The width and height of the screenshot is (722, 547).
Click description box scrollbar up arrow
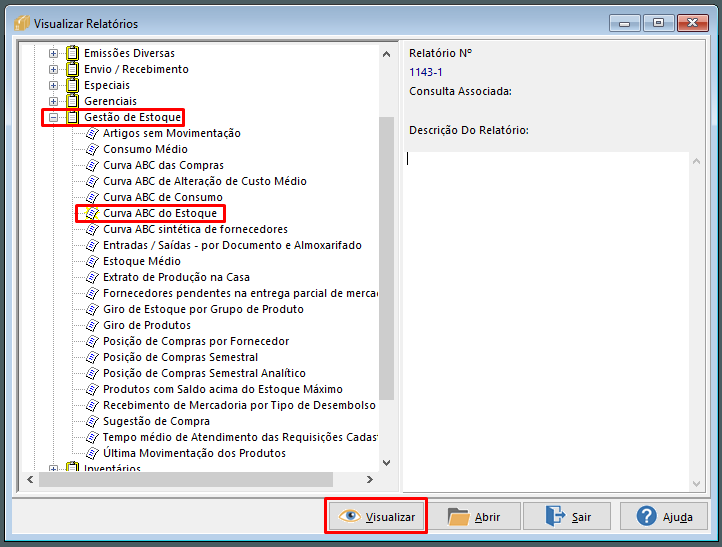coord(697,161)
